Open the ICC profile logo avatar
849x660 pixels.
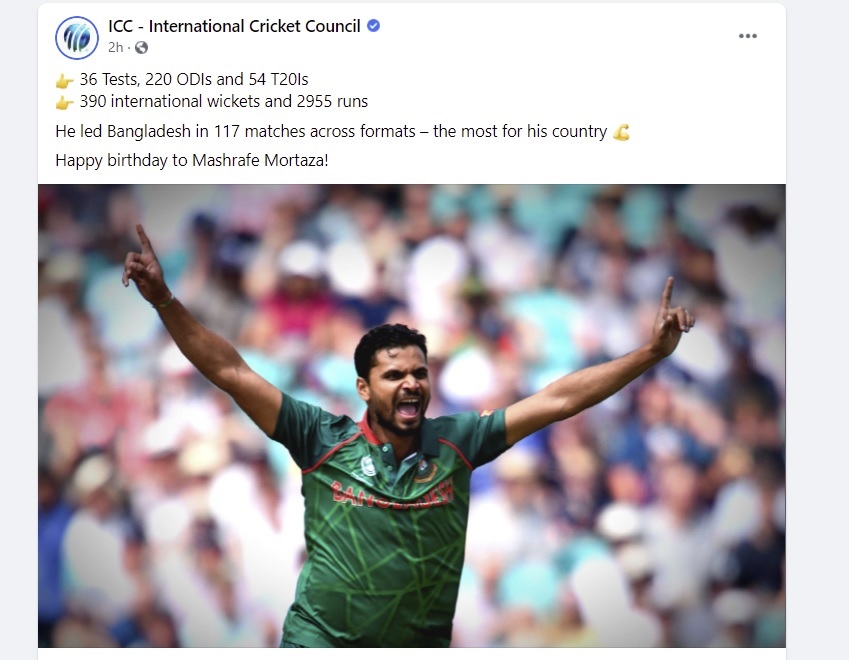tap(77, 38)
